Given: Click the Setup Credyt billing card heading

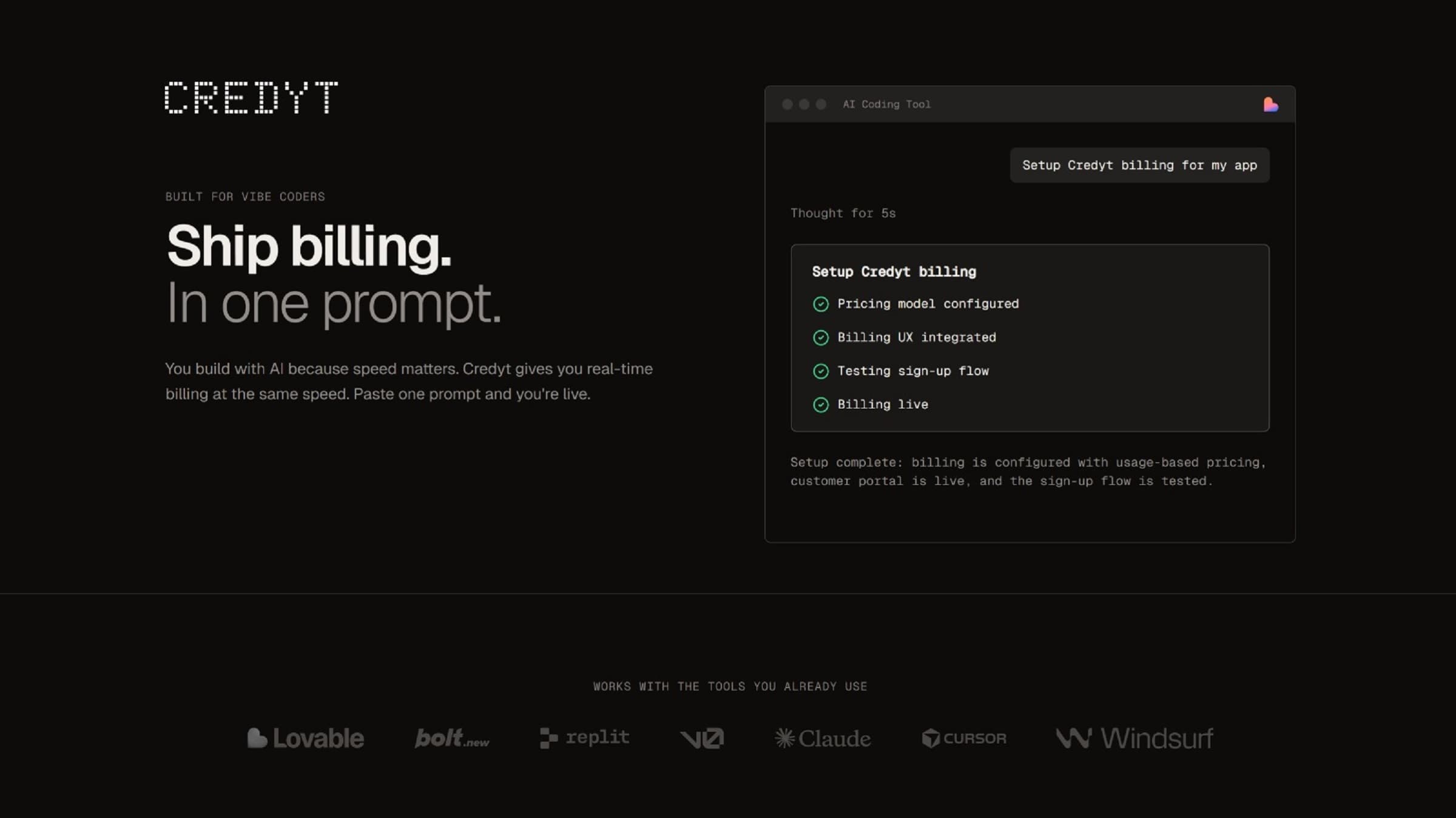Looking at the screenshot, I should (894, 271).
